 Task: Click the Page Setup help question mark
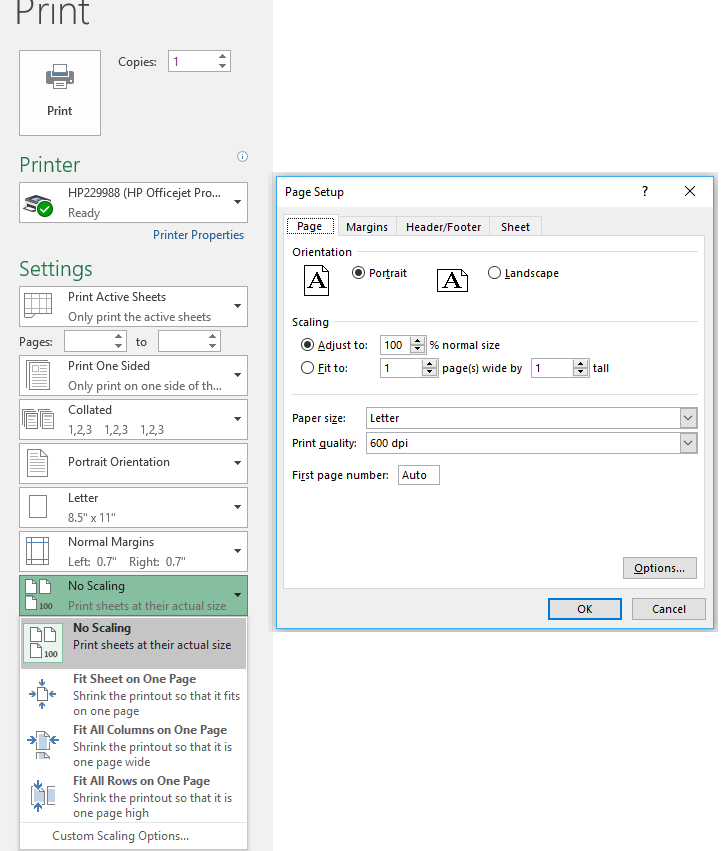pyautogui.click(x=645, y=192)
